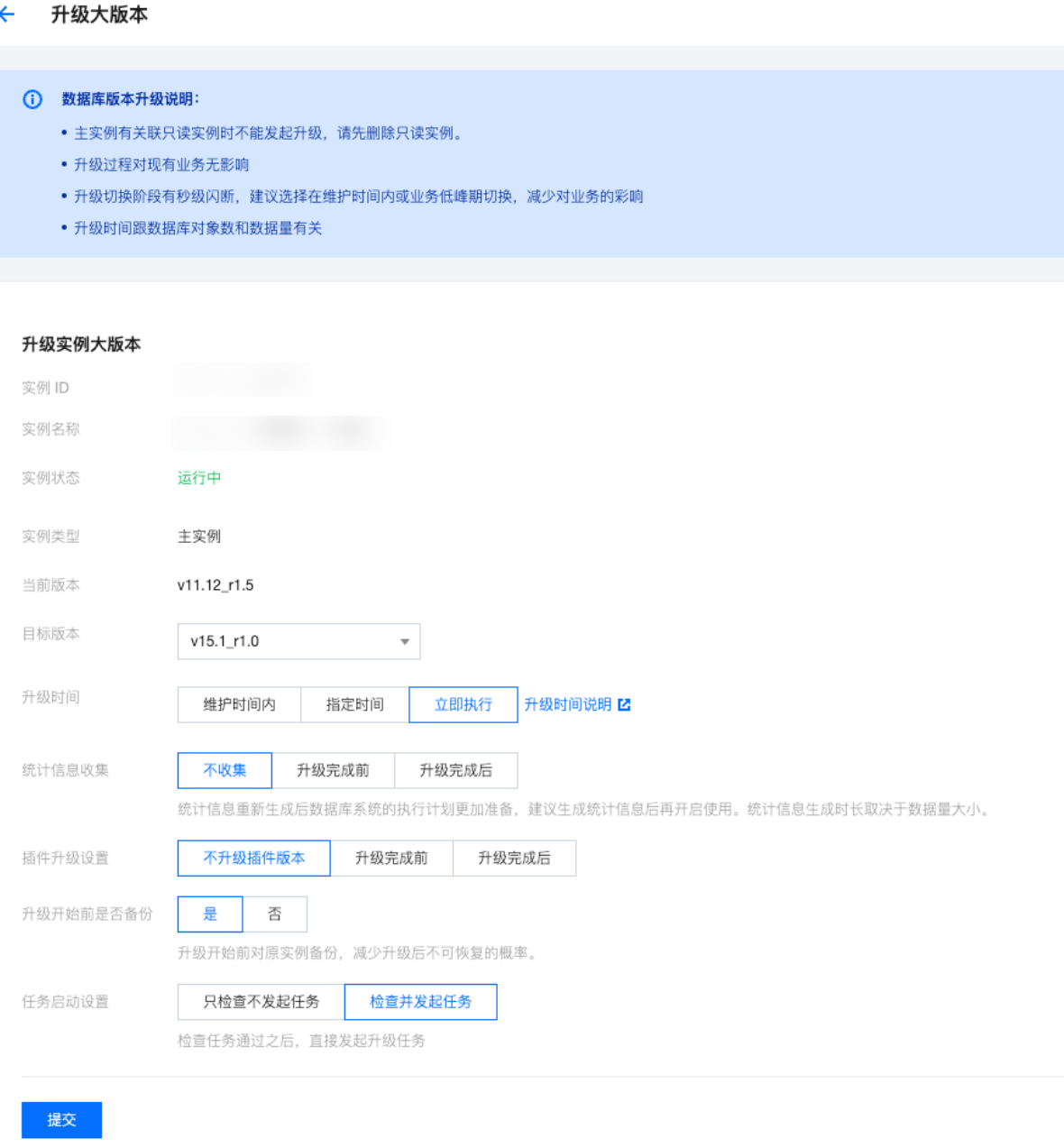Image resolution: width=1064 pixels, height=1148 pixels.
Task: Select 不收集 for statistics collection
Action: (225, 770)
